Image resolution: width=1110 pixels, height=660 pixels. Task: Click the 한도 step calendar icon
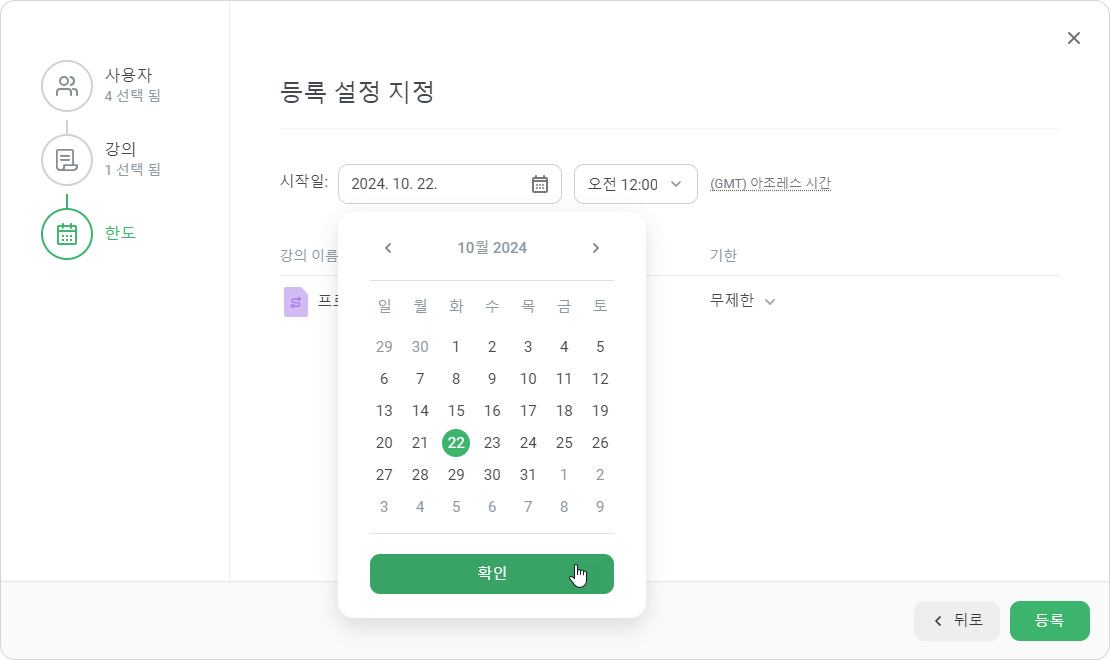[67, 234]
